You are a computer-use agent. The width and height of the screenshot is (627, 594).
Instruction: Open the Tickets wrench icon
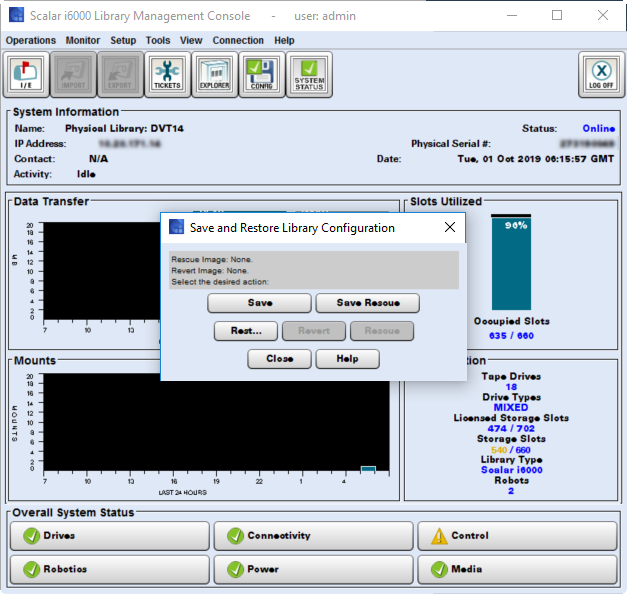click(x=167, y=74)
